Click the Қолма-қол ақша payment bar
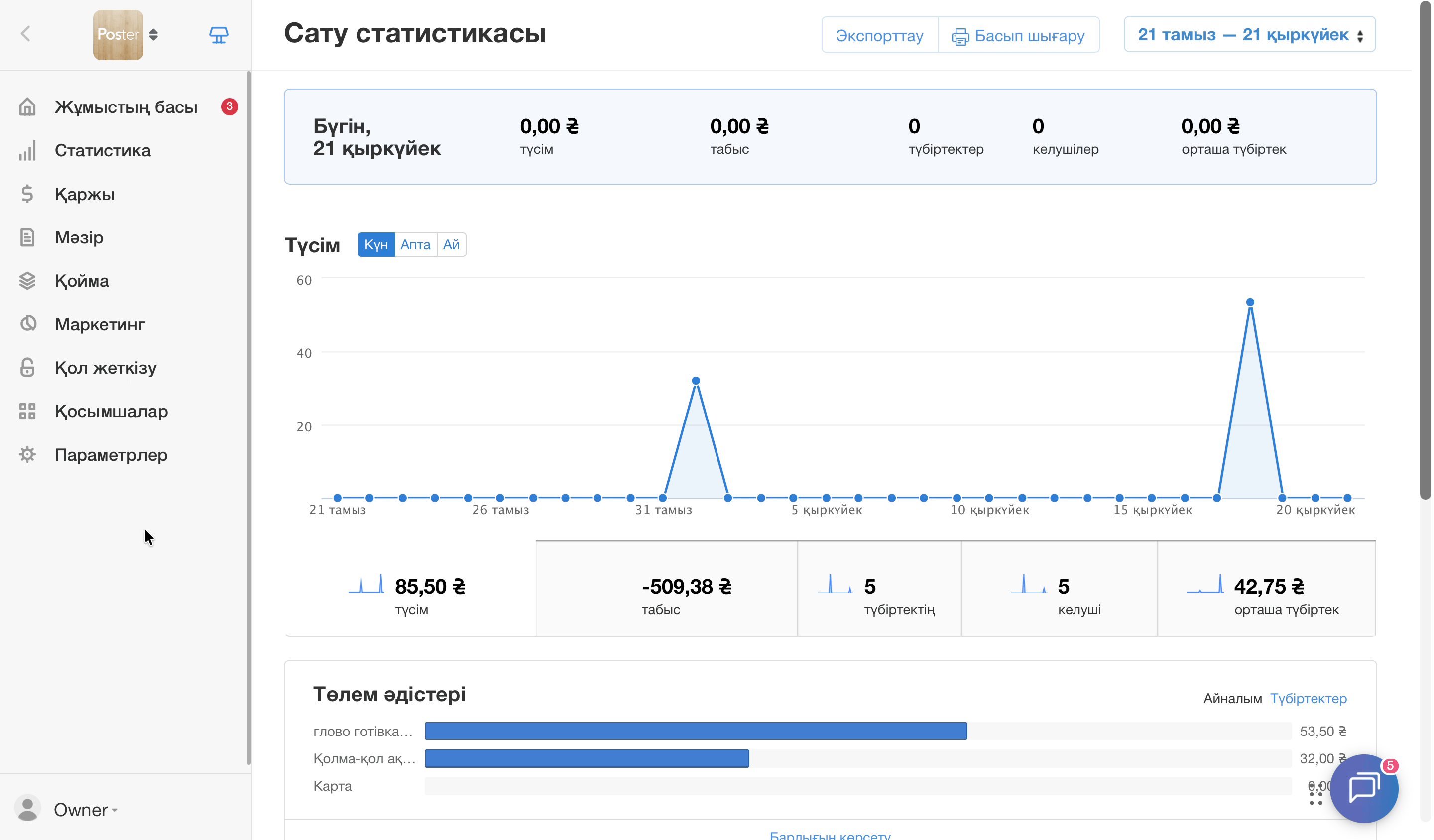Image resolution: width=1434 pixels, height=840 pixels. [587, 758]
